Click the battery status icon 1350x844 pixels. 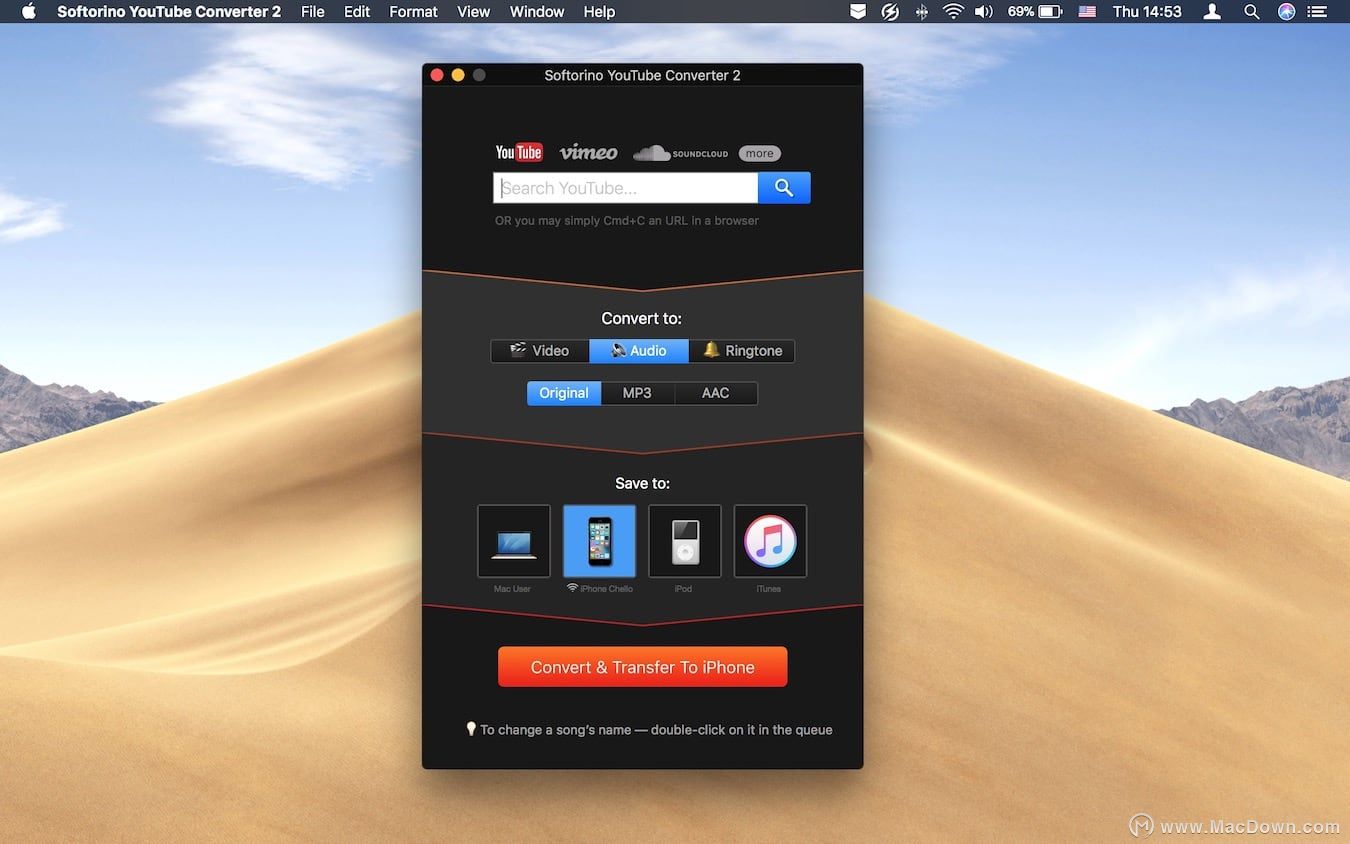(x=1050, y=12)
